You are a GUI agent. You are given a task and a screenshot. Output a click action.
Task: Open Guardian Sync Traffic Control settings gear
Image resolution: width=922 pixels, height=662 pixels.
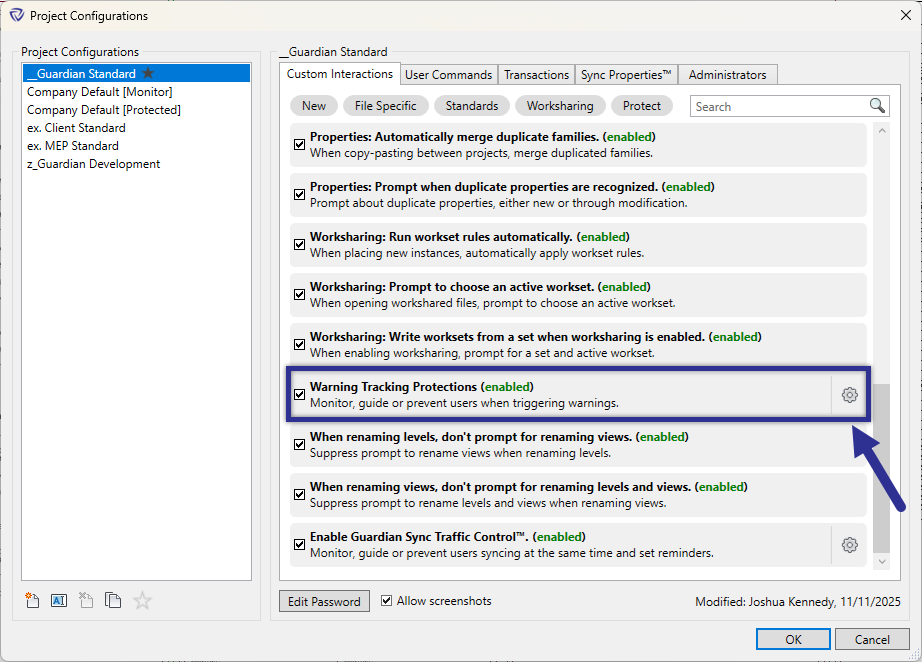tap(849, 545)
